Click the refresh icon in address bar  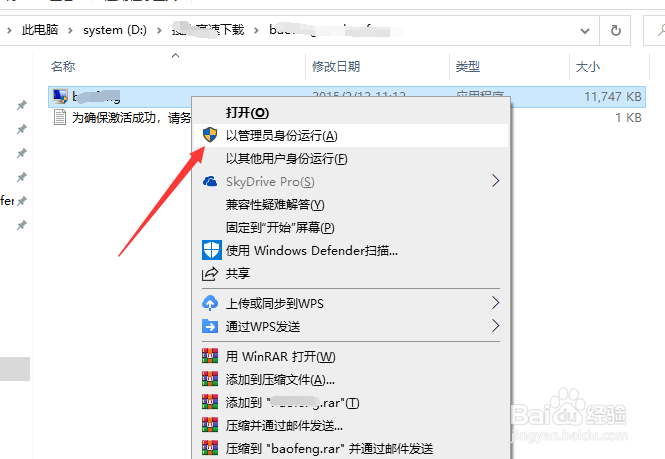point(615,31)
